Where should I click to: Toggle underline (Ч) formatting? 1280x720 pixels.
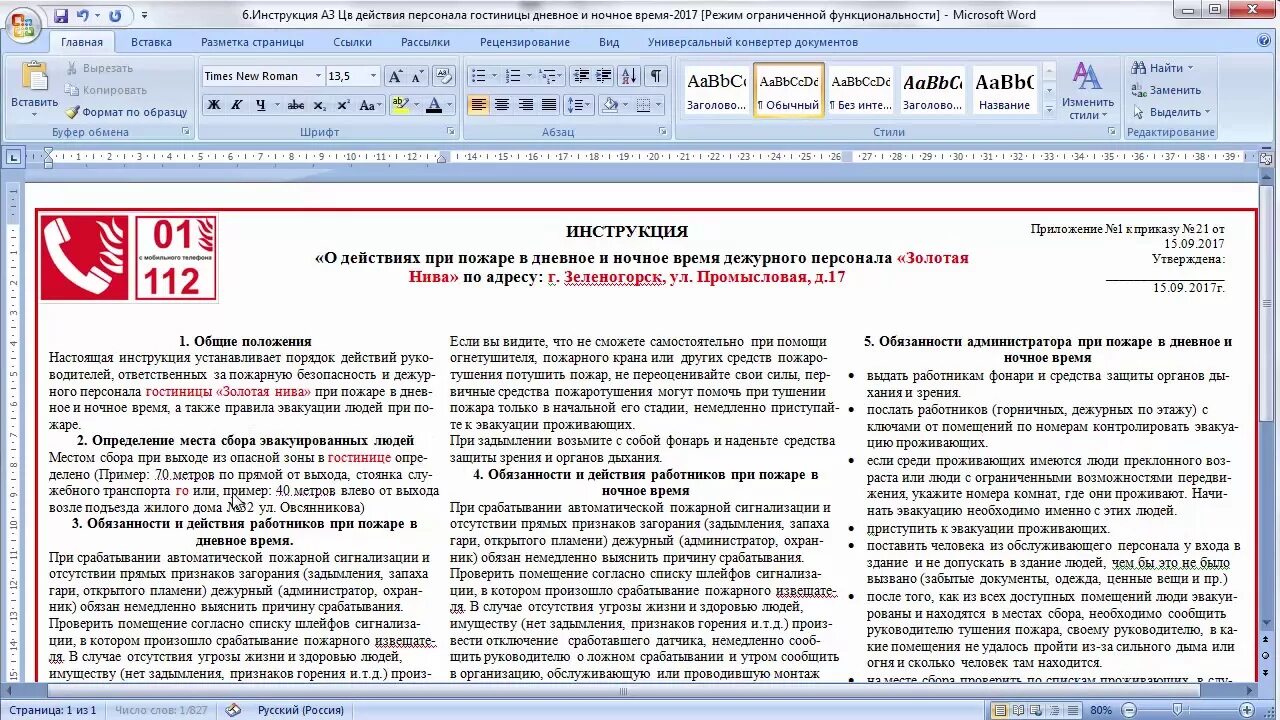(x=261, y=105)
